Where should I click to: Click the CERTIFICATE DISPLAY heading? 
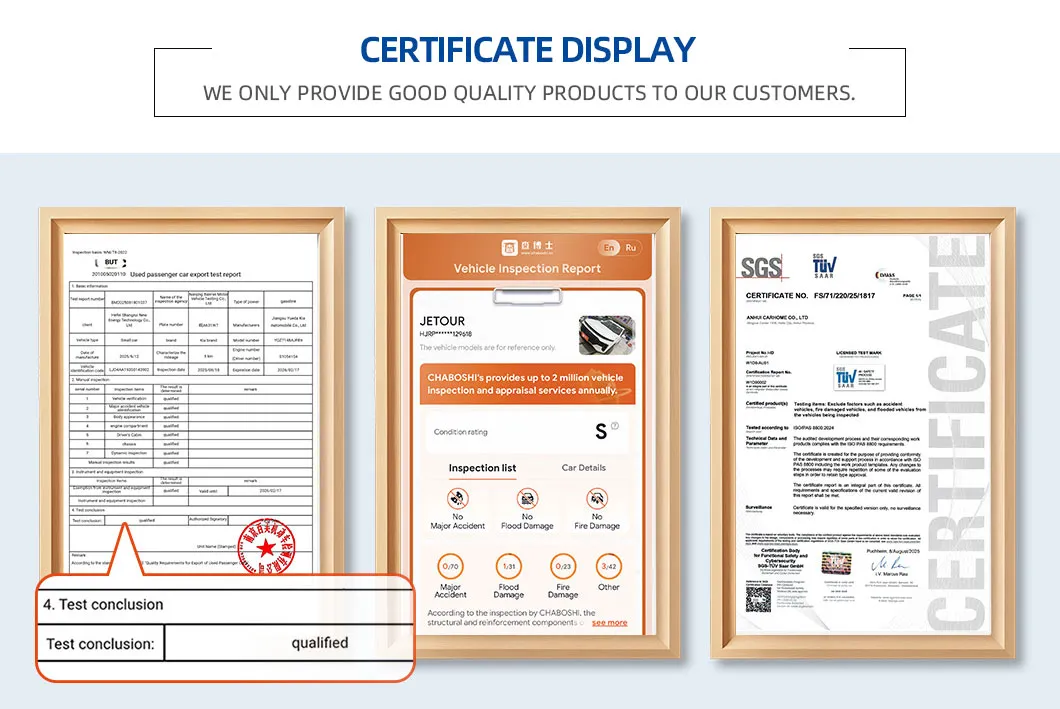[x=528, y=49]
